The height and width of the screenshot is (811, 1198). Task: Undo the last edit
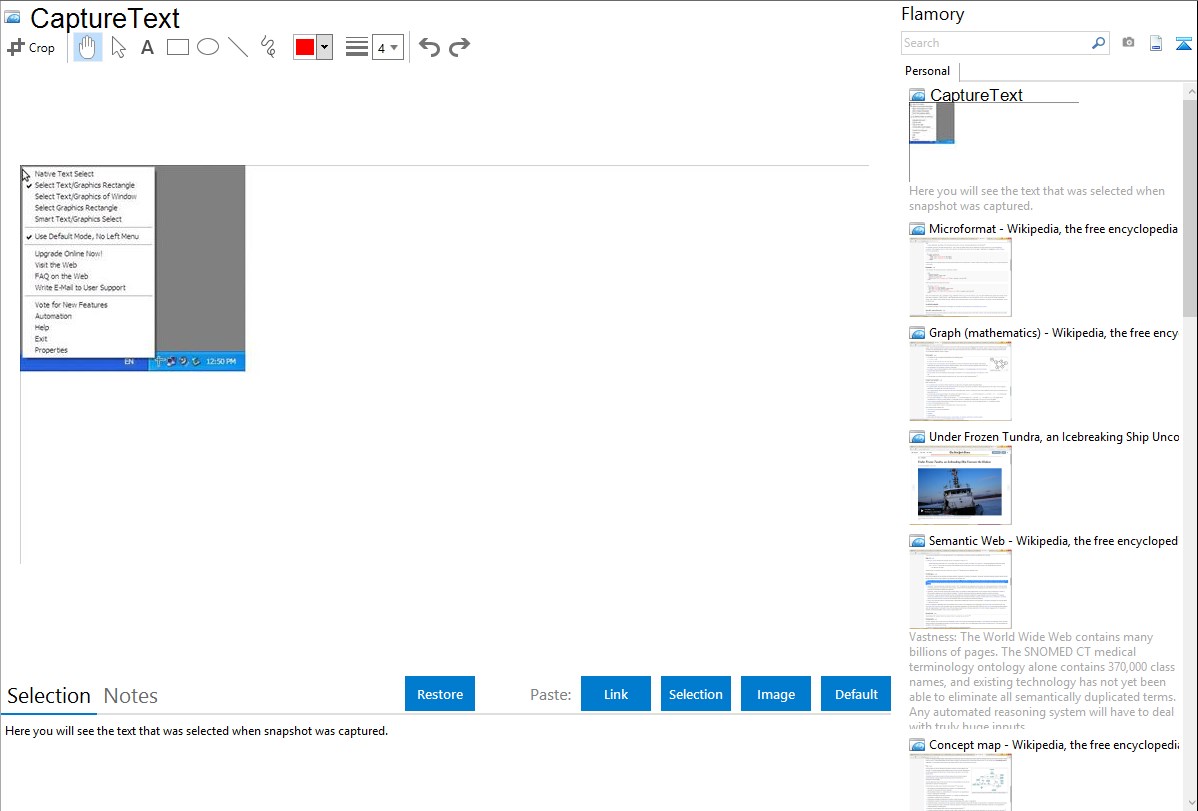click(429, 47)
